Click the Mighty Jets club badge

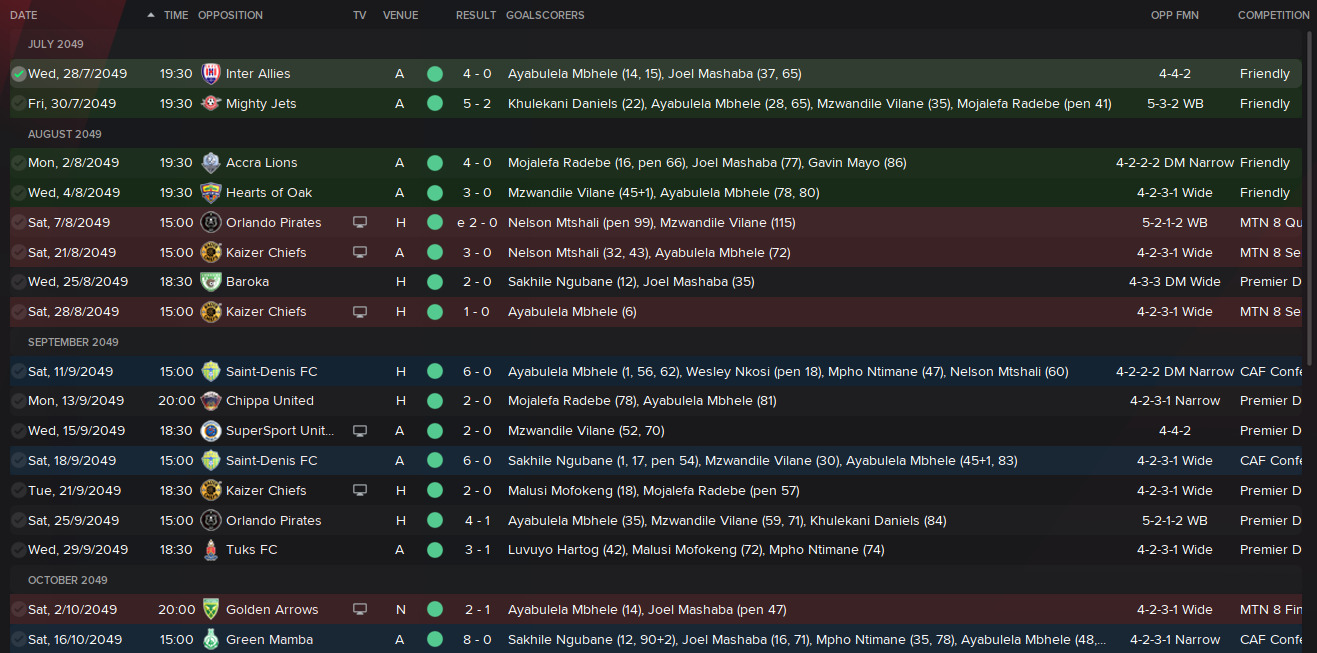click(x=210, y=103)
